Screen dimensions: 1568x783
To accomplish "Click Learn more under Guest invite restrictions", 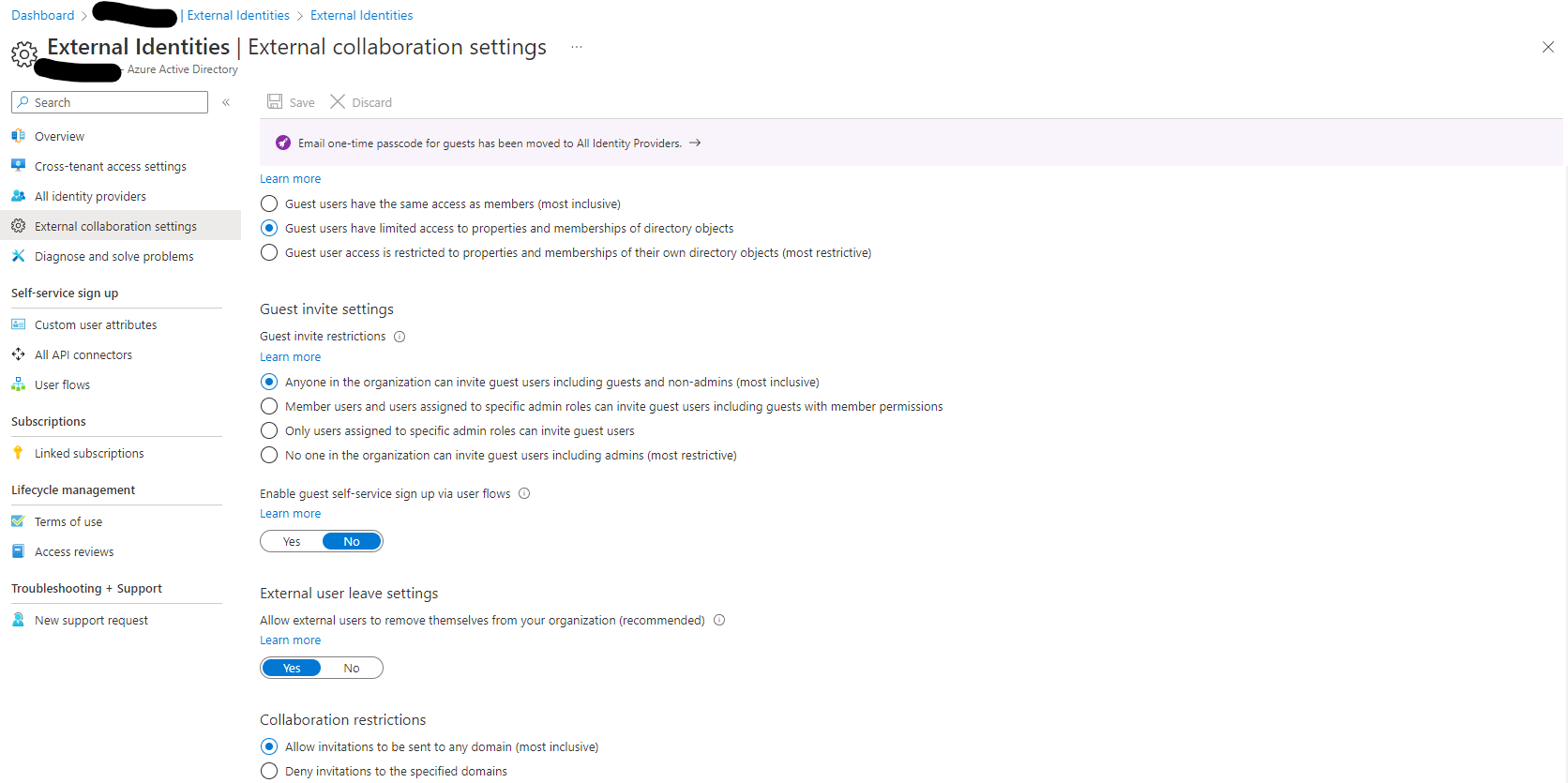I will point(290,356).
